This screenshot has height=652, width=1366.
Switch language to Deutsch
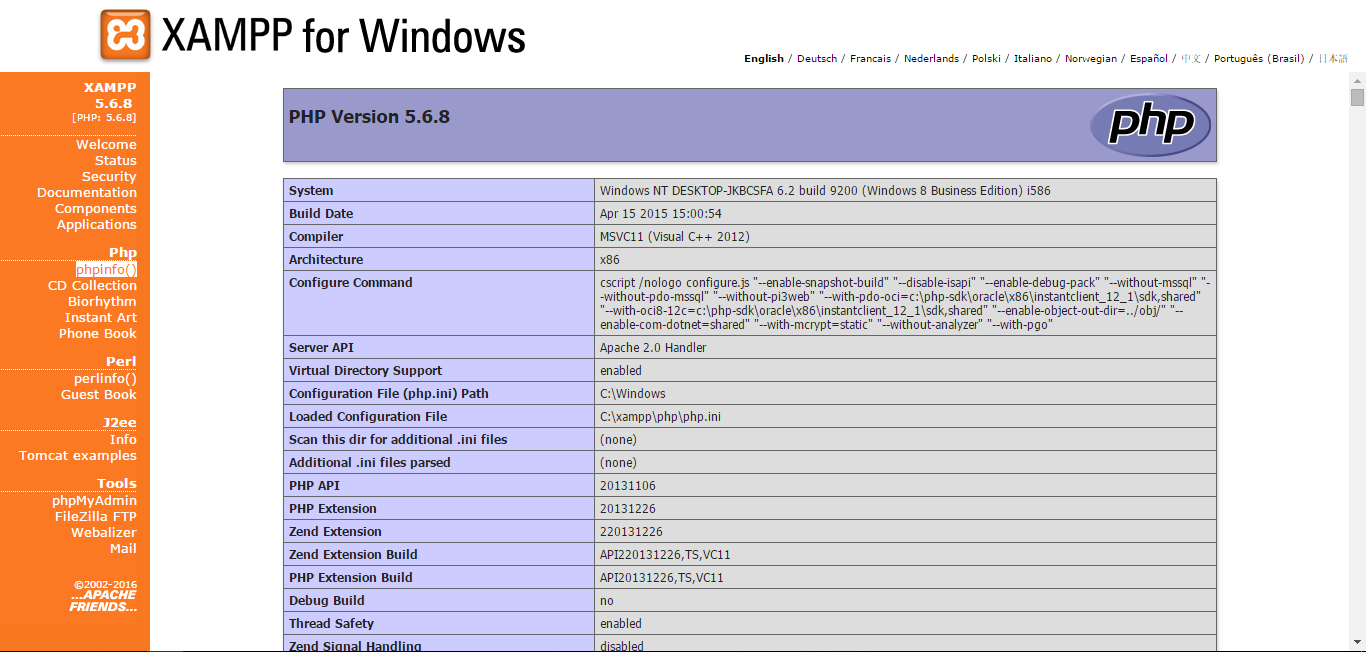point(817,59)
